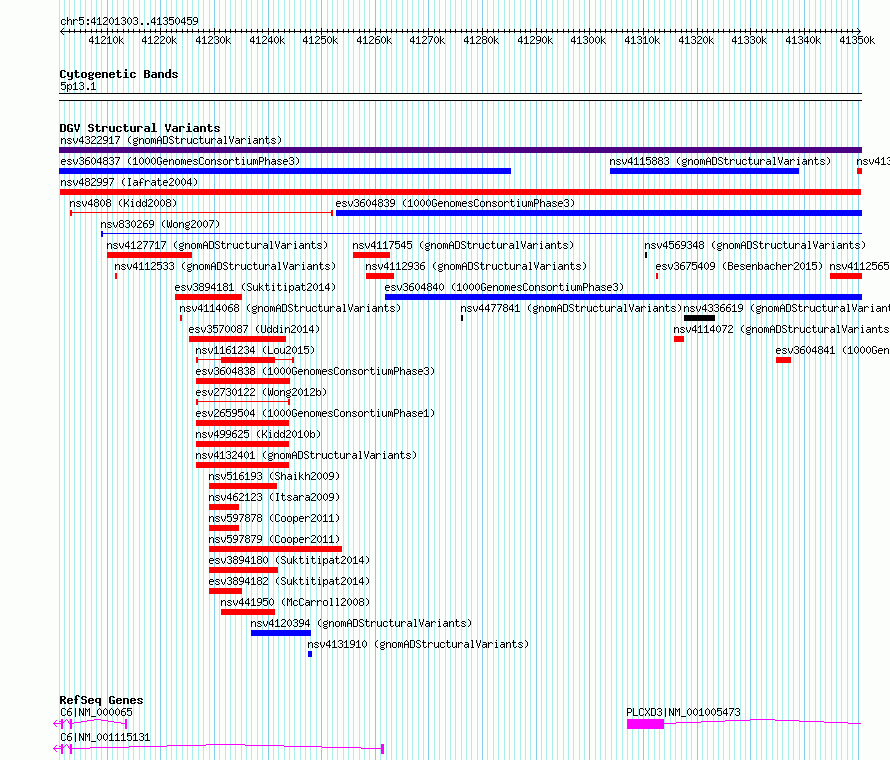The image size is (890, 760).
Task: Click the nsv462123 Itsara2009 label
Action: click(274, 497)
